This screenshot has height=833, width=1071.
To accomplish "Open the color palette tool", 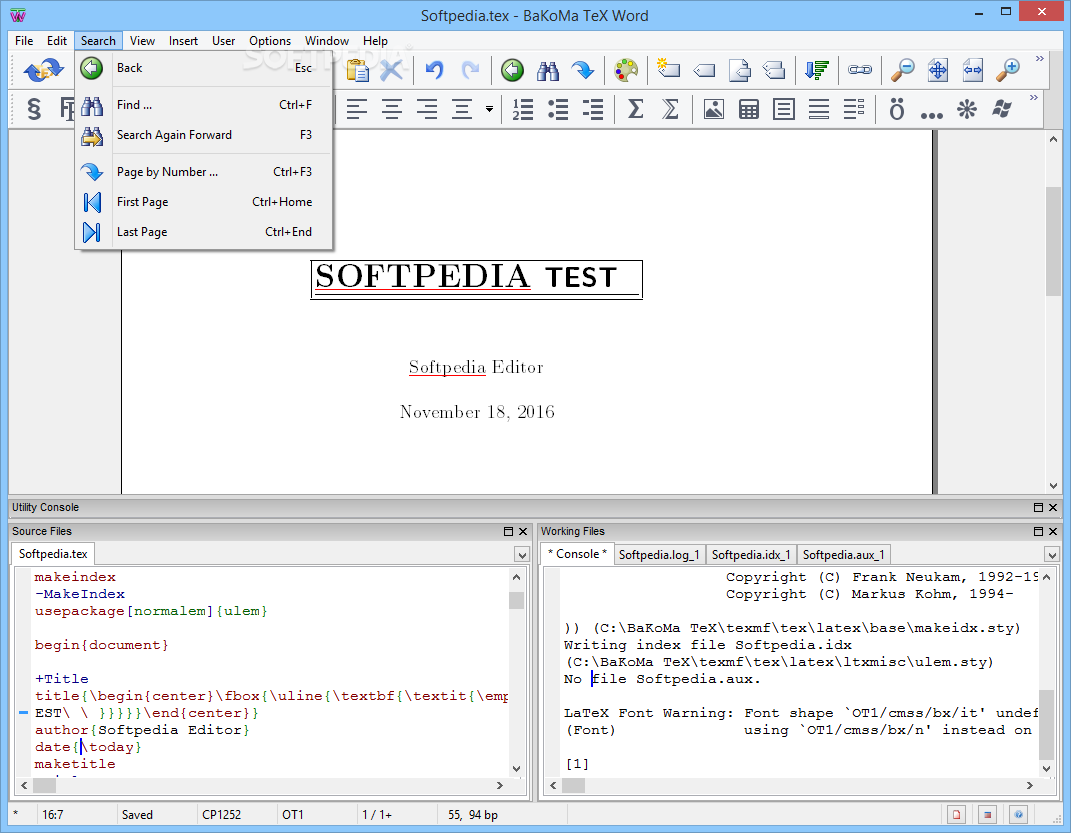I will tap(626, 70).
